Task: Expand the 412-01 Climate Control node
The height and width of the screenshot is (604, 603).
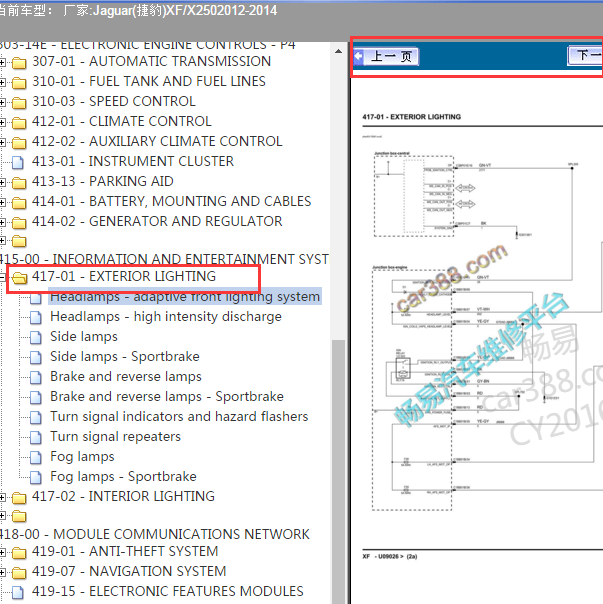Action: click(x=2, y=122)
